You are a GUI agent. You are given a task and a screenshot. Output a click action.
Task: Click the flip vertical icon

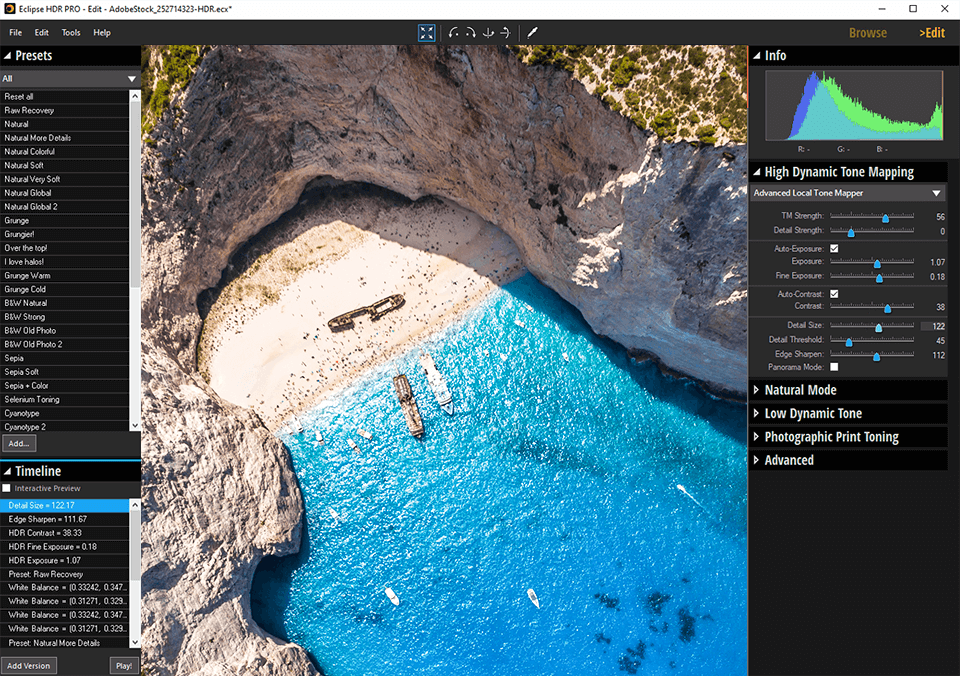click(505, 33)
